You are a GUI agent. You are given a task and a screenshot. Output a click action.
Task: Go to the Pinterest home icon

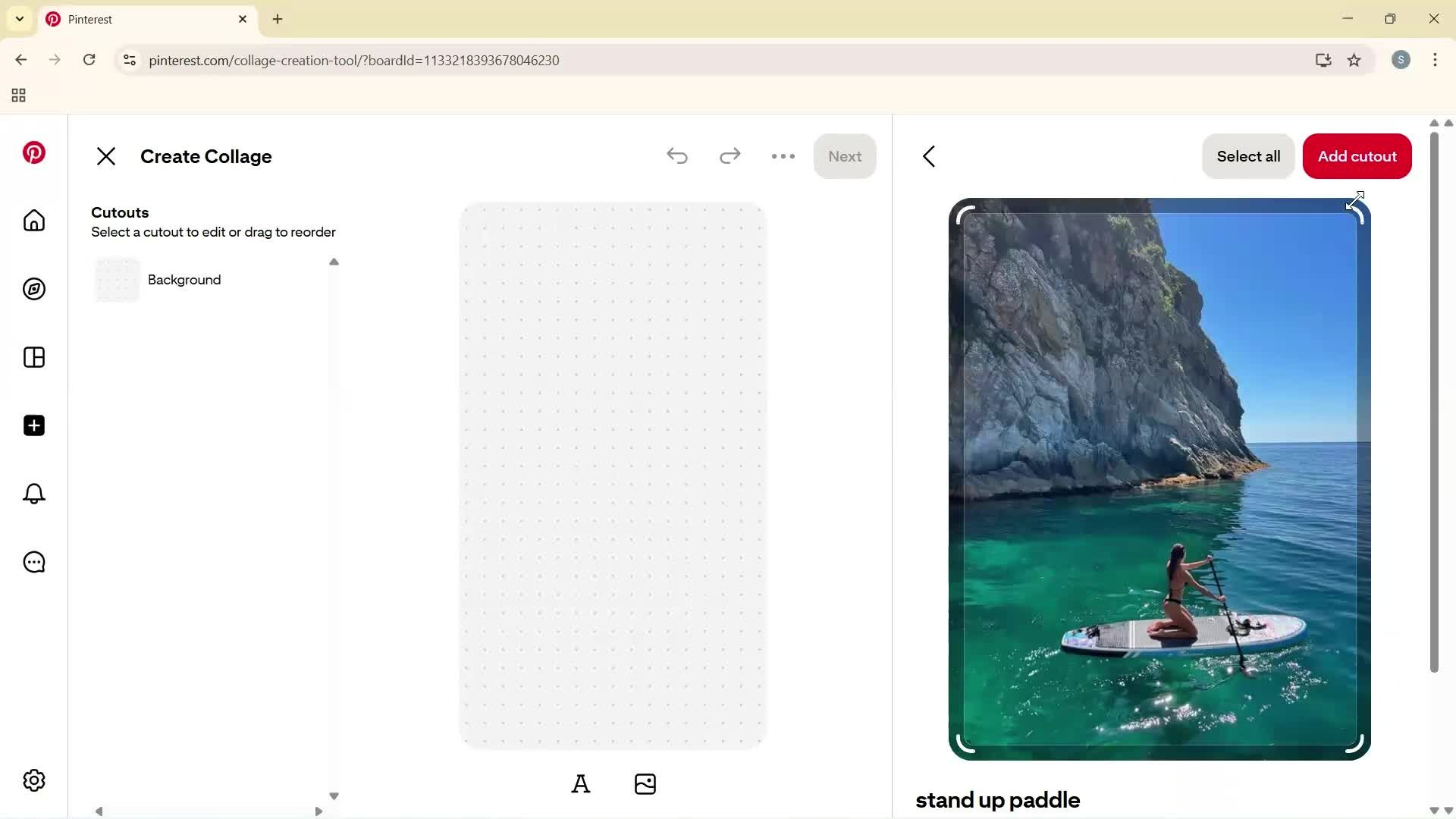click(33, 221)
